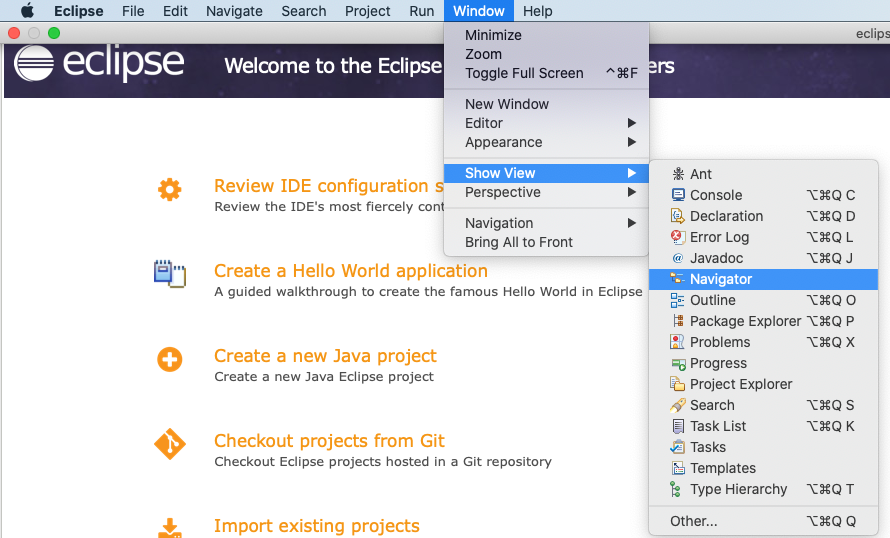
Task: Click the Templates view icon
Action: click(x=678, y=468)
